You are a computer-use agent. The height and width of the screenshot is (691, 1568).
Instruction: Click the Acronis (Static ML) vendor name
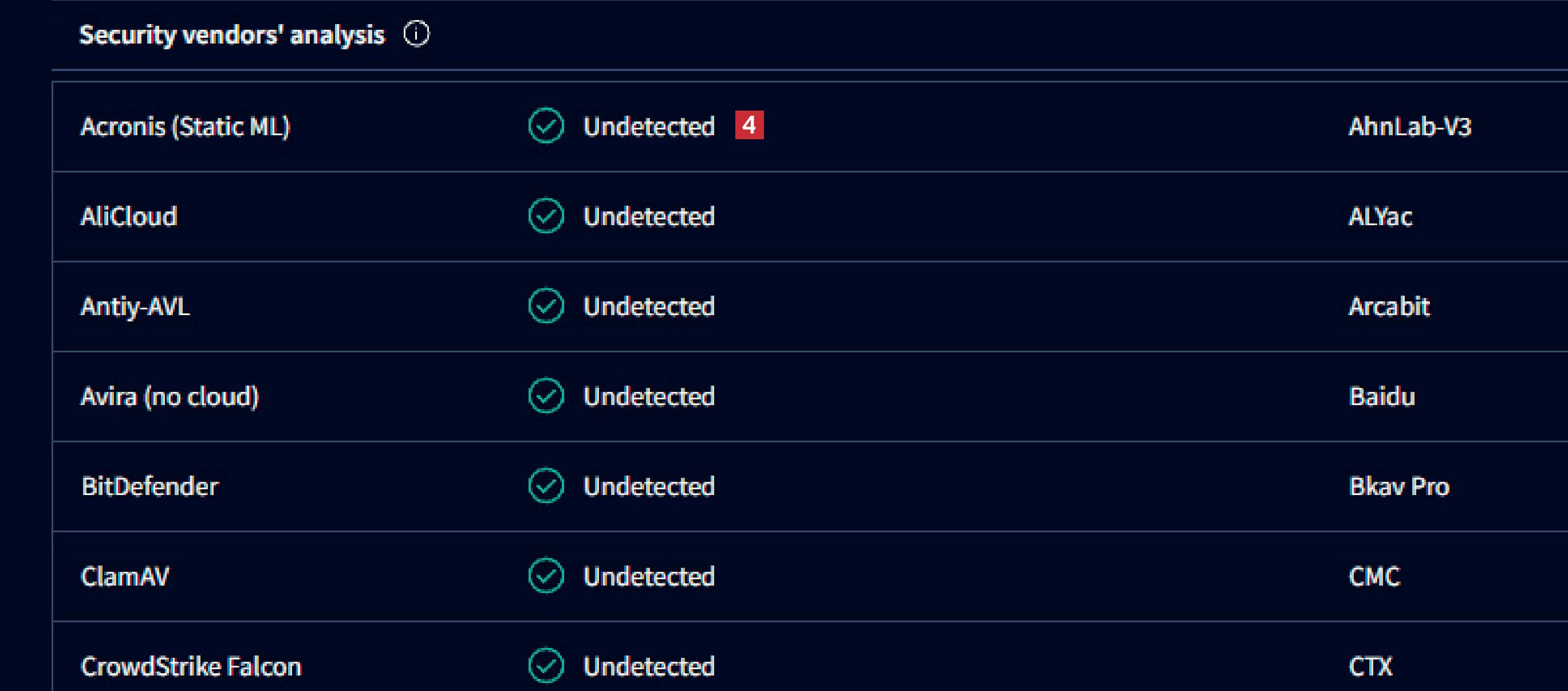click(x=186, y=127)
